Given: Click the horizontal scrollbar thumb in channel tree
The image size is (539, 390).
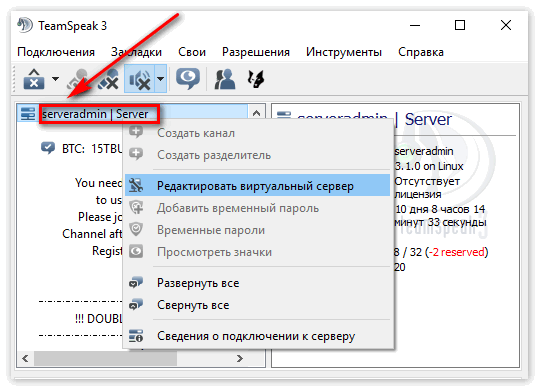Looking at the screenshot, I should [105, 359].
